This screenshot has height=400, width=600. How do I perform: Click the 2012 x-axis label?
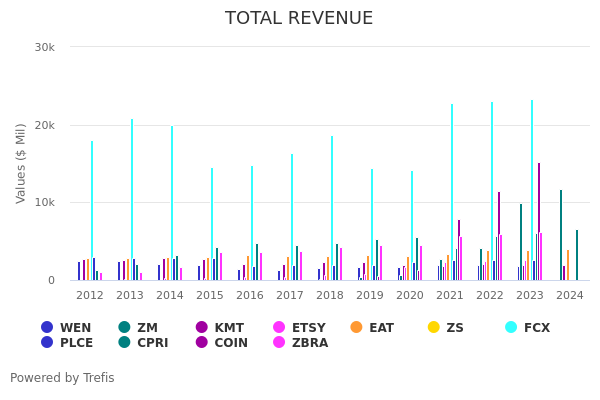point(90,296)
